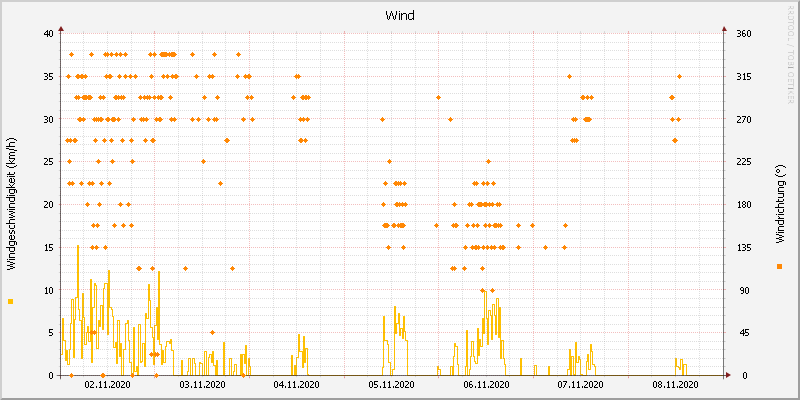Viewport: 800px width, 400px height.
Task: Click the right axis value 180
Action: point(744,205)
